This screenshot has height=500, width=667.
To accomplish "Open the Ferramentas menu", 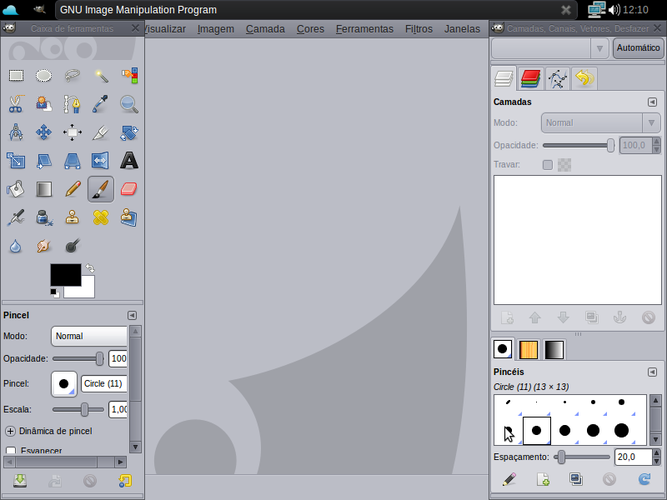I will pyautogui.click(x=365, y=29).
